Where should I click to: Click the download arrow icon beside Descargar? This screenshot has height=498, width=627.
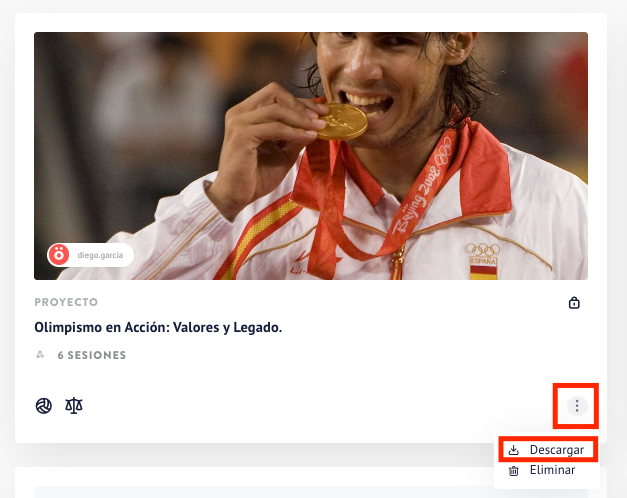513,450
